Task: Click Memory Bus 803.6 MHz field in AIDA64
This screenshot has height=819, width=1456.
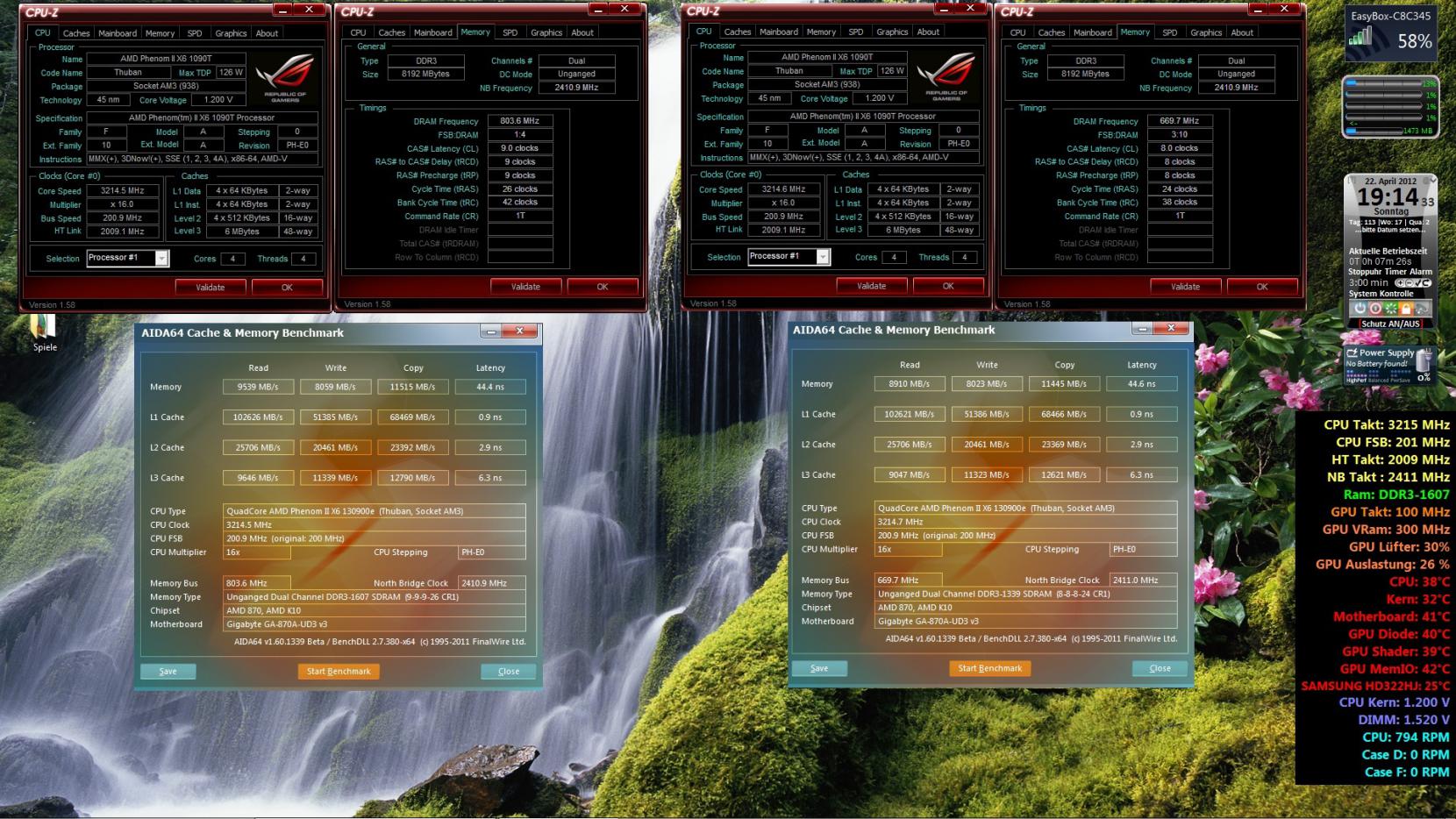Action: [258, 583]
